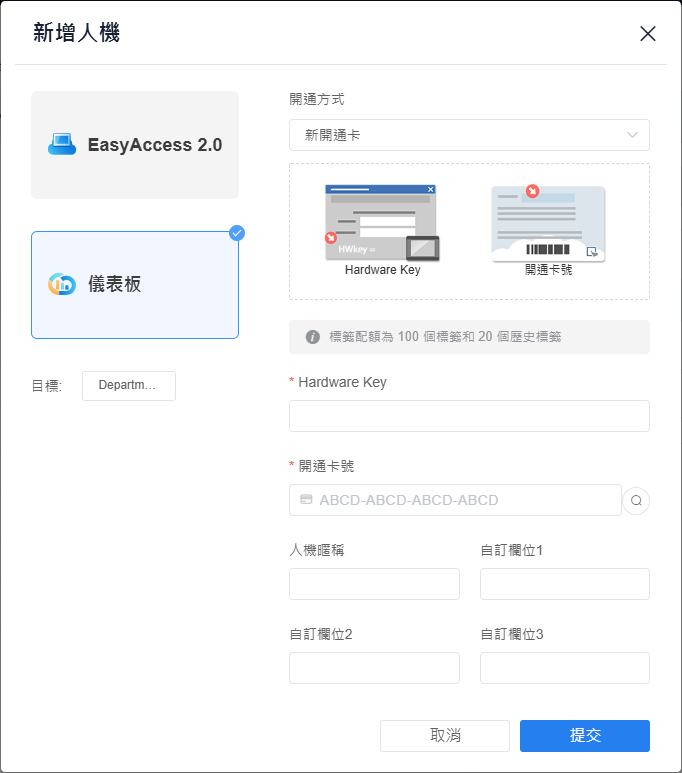The image size is (682, 773).
Task: Click the 開通方式 dropdown chevron
Action: pos(632,135)
